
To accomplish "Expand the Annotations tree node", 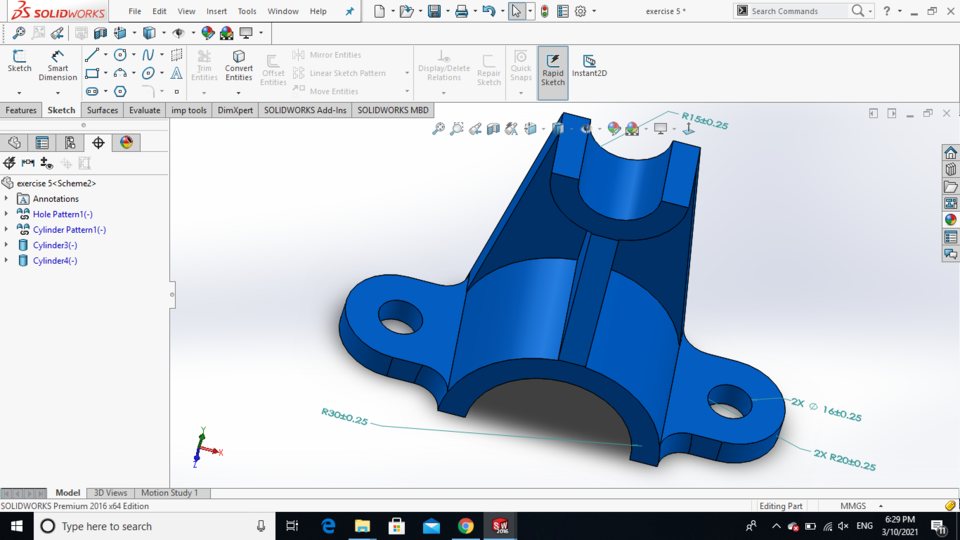I will tap(6, 198).
